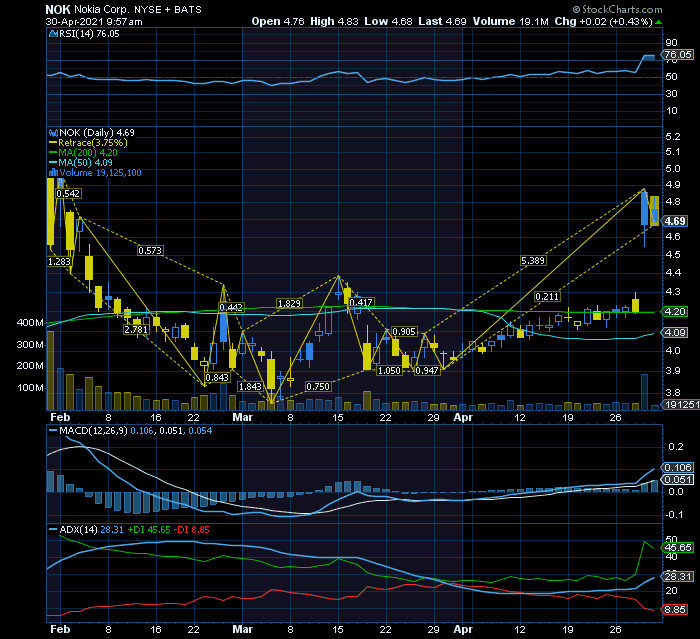Click the 5.389 retracement label
This screenshot has width=700, height=639.
point(533,261)
